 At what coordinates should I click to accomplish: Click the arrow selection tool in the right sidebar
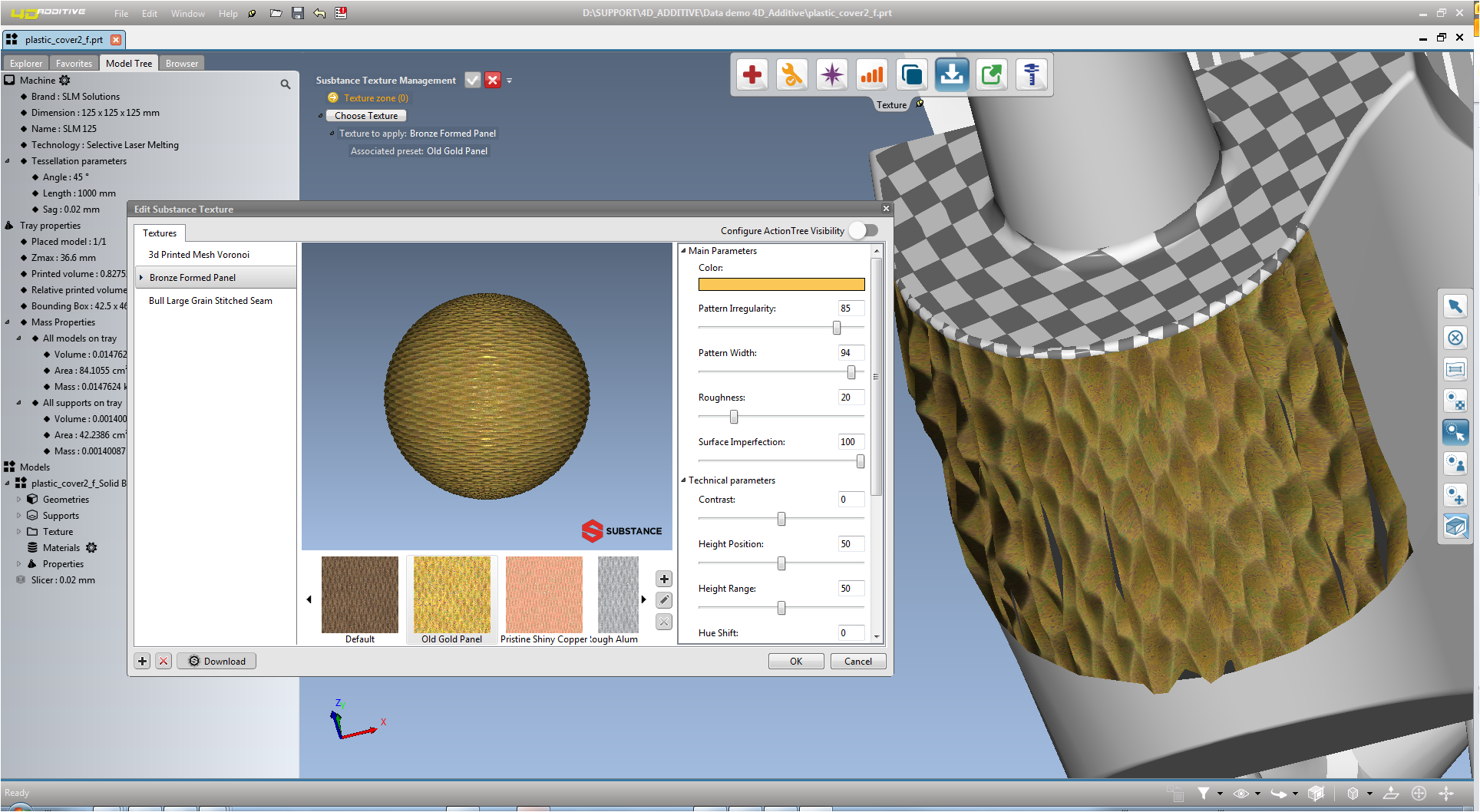1455,305
